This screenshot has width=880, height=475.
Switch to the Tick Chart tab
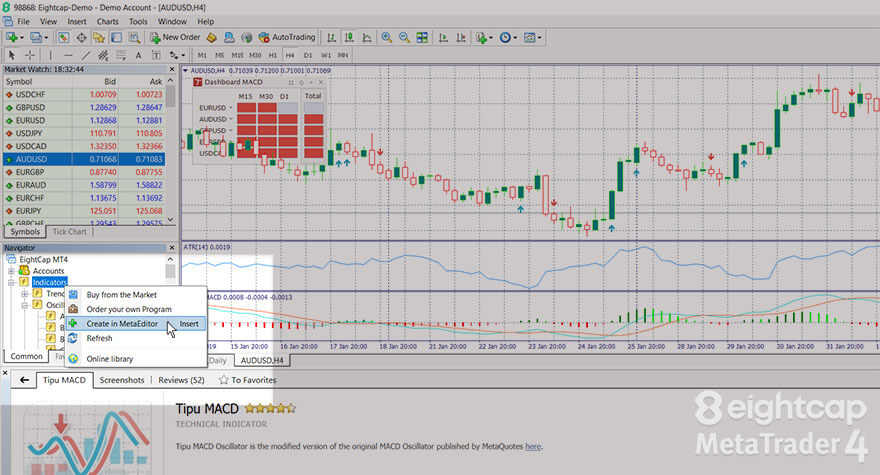pyautogui.click(x=70, y=231)
